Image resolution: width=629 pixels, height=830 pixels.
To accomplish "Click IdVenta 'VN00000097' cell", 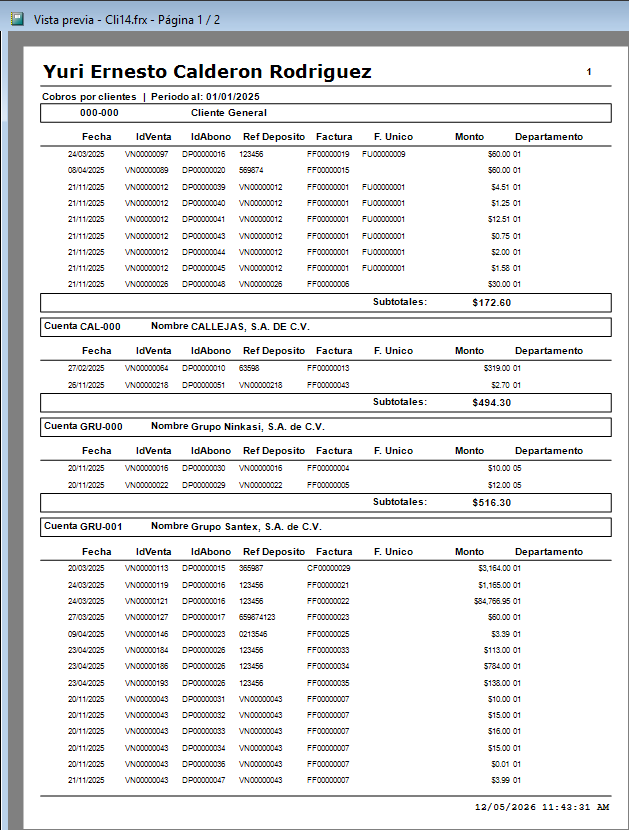I will point(146,155).
